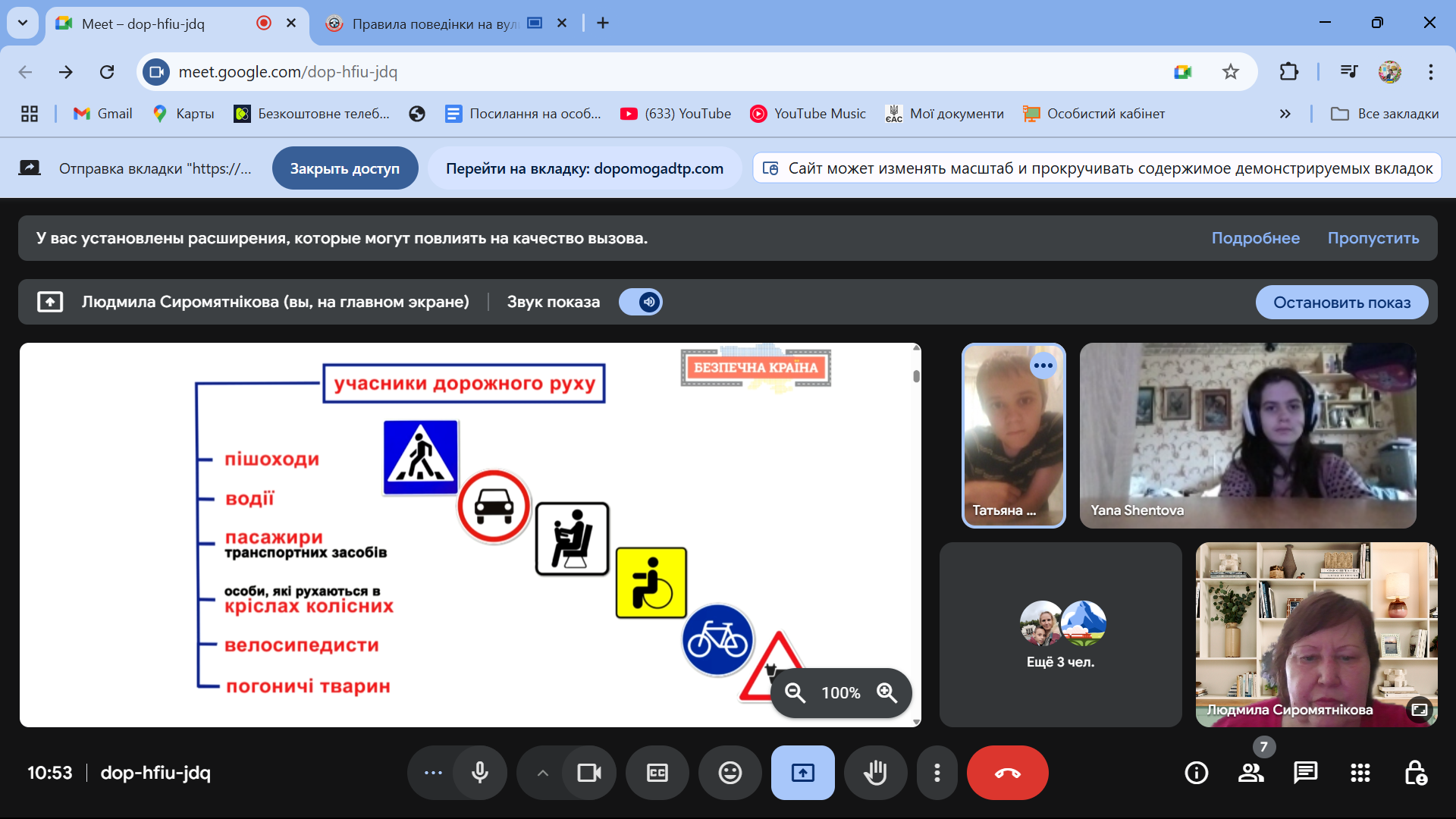Open Посилання на особ... bookmark
This screenshot has width=1456, height=819.
pyautogui.click(x=523, y=114)
